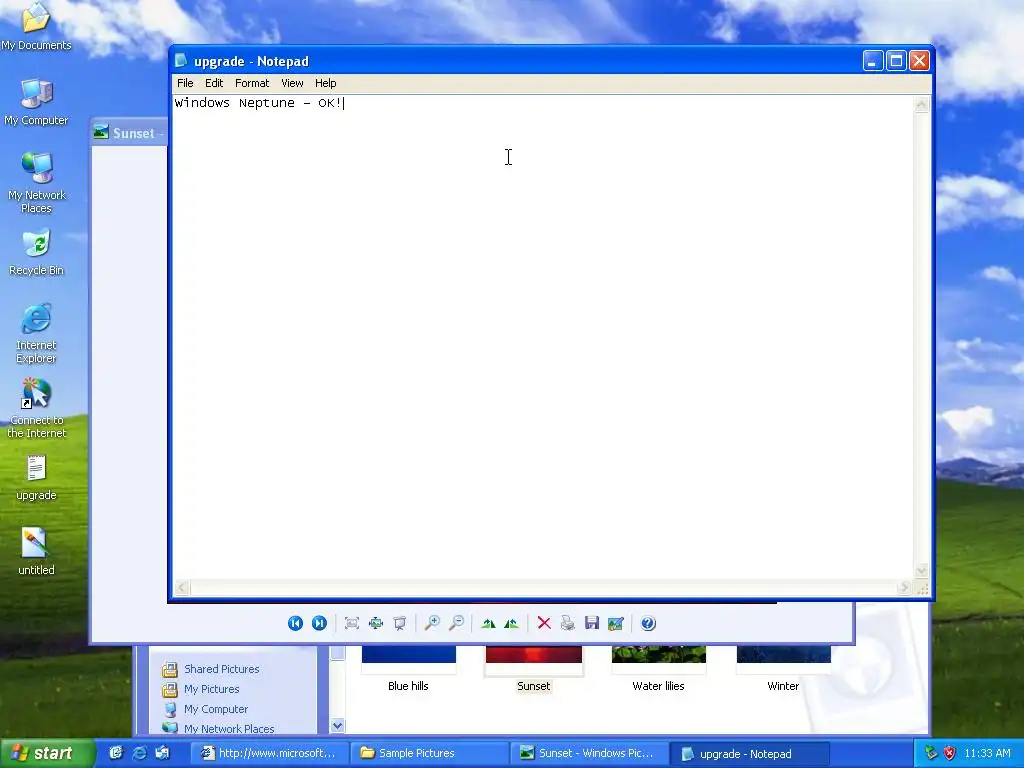
Task: Open My Pictures link in Sample Pictures
Action: pyautogui.click(x=201, y=689)
